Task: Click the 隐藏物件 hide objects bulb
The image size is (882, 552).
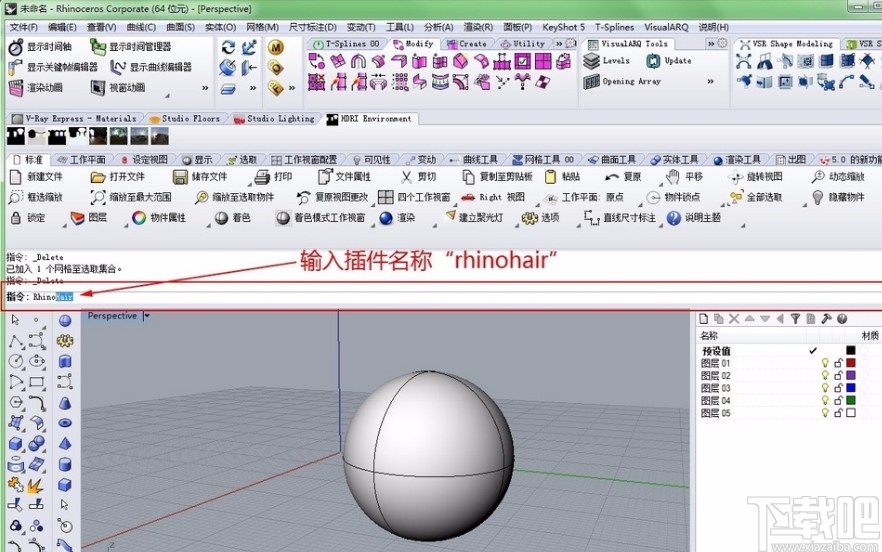Action: (818, 198)
